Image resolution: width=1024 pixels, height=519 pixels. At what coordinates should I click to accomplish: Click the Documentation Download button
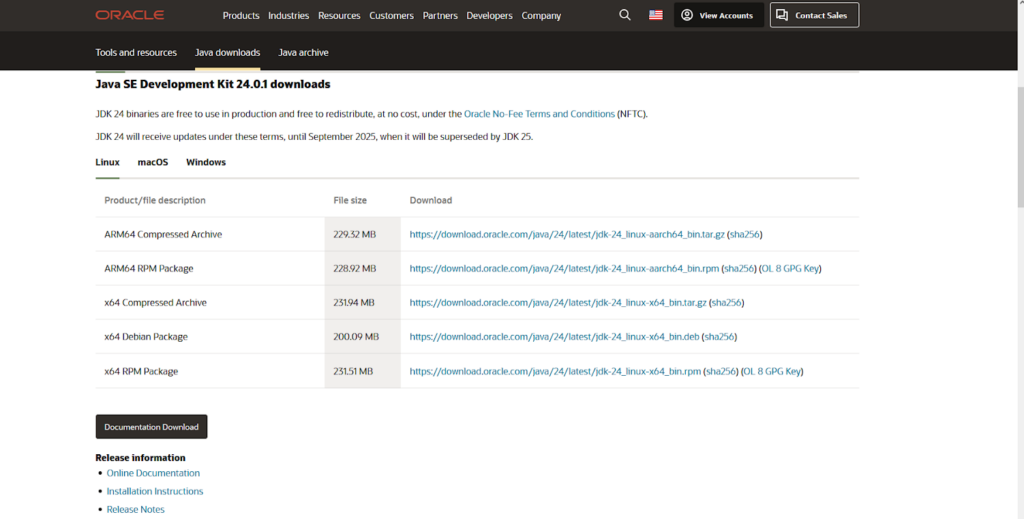coord(152,427)
